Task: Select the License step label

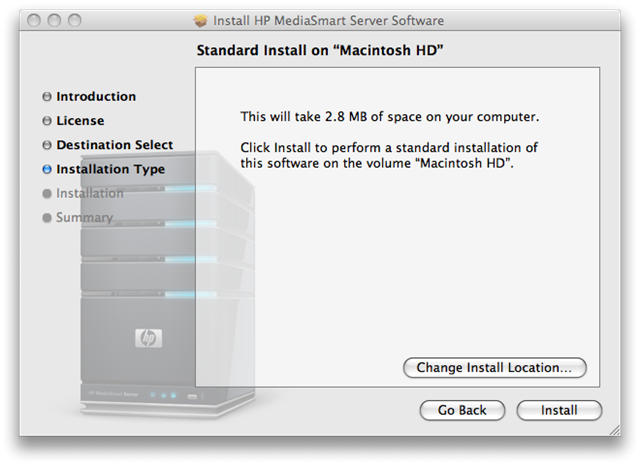Action: coord(80,121)
